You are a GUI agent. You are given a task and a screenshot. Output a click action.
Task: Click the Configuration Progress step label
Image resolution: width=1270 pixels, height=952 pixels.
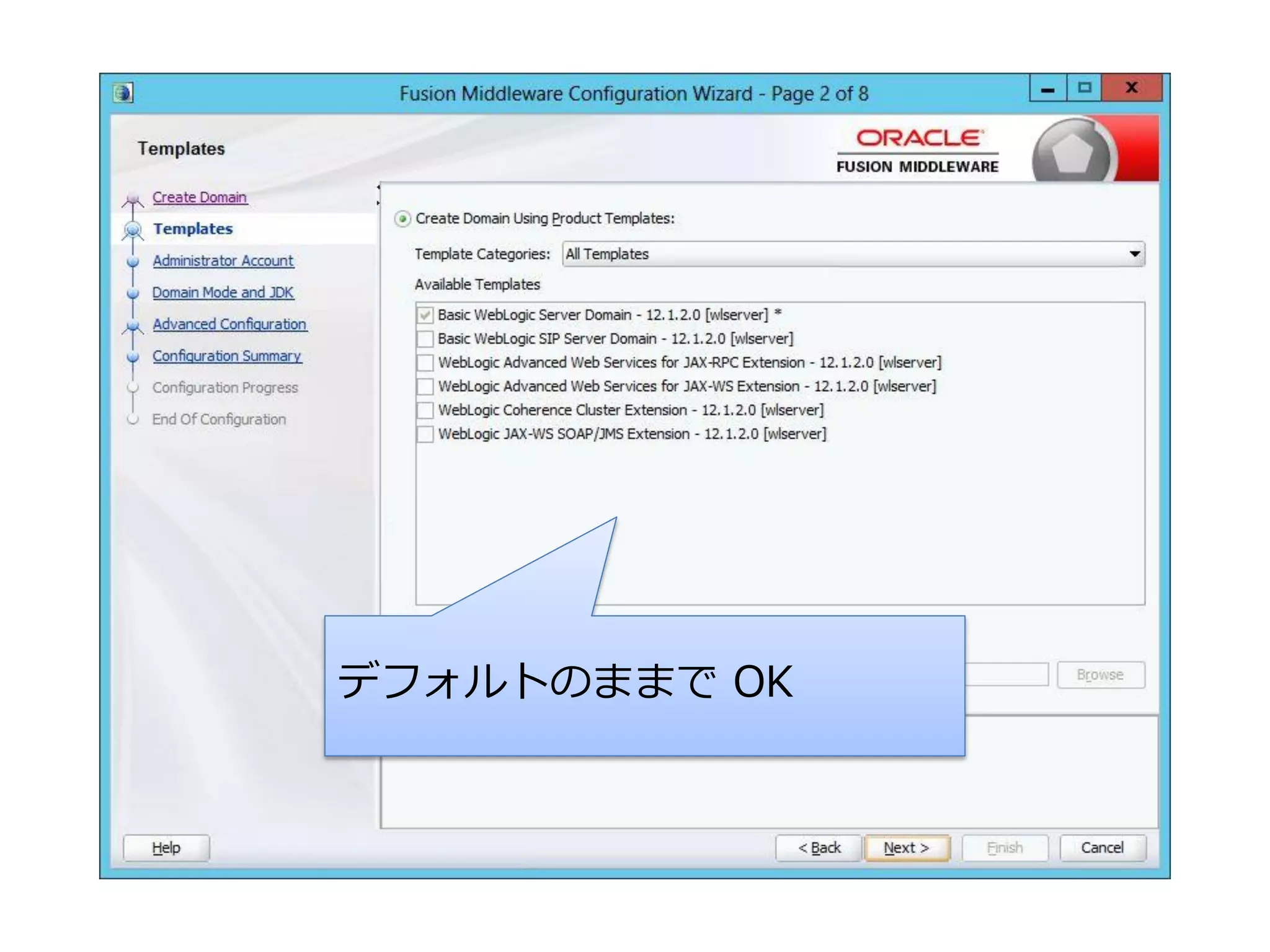point(225,387)
